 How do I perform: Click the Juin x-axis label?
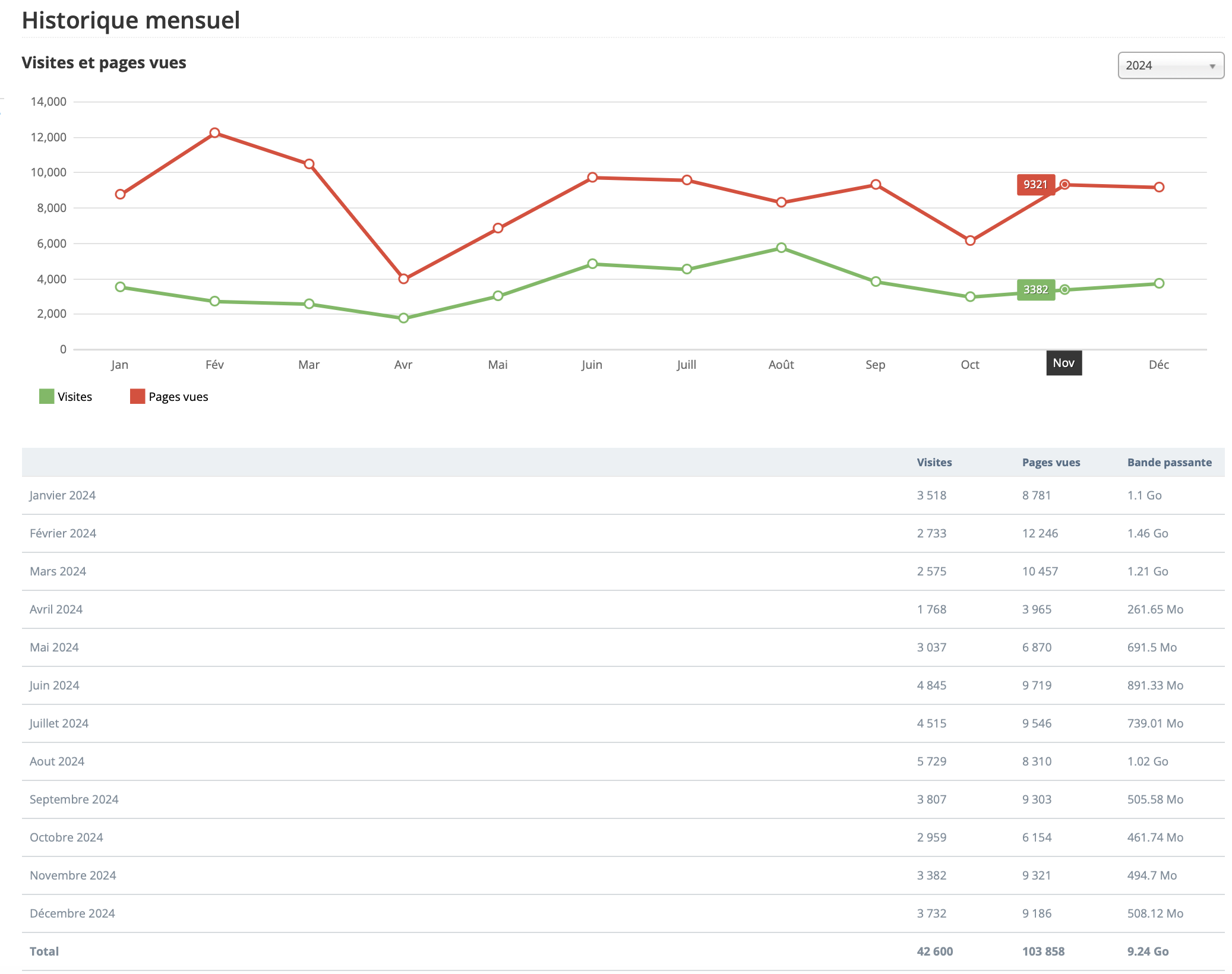[592, 365]
